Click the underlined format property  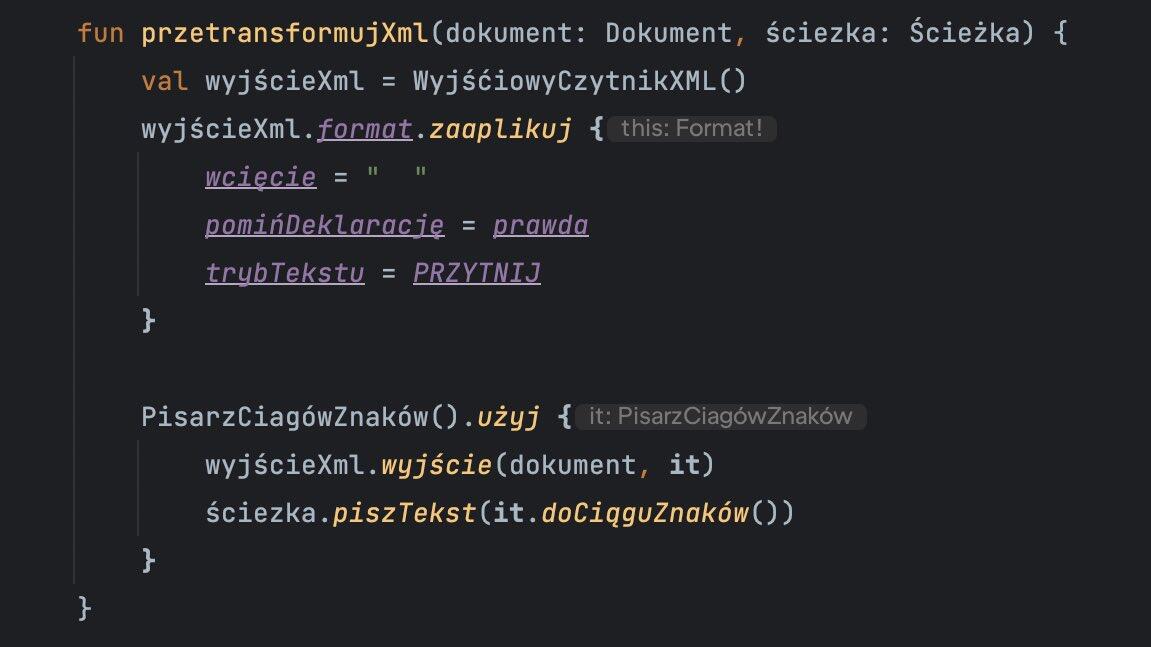click(x=365, y=129)
